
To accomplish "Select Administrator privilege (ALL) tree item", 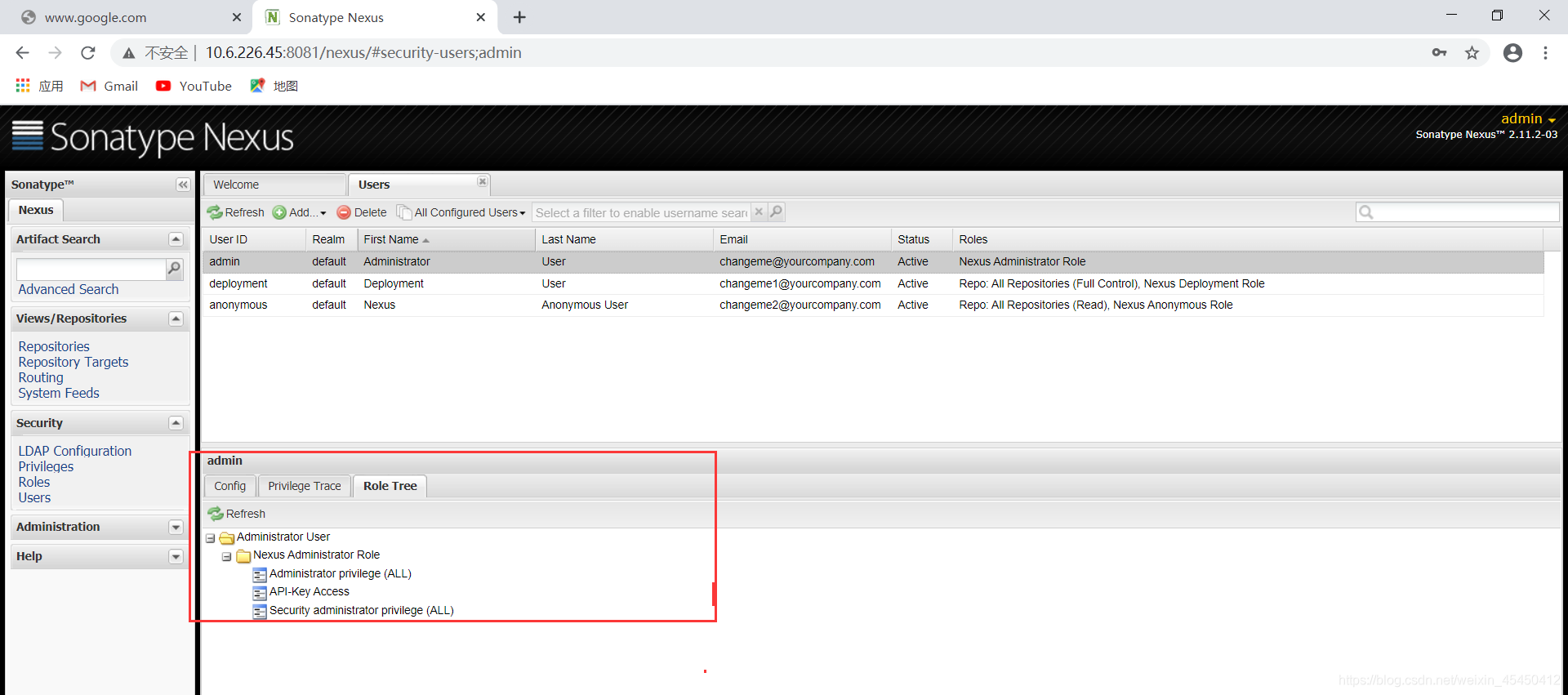I will pos(341,573).
